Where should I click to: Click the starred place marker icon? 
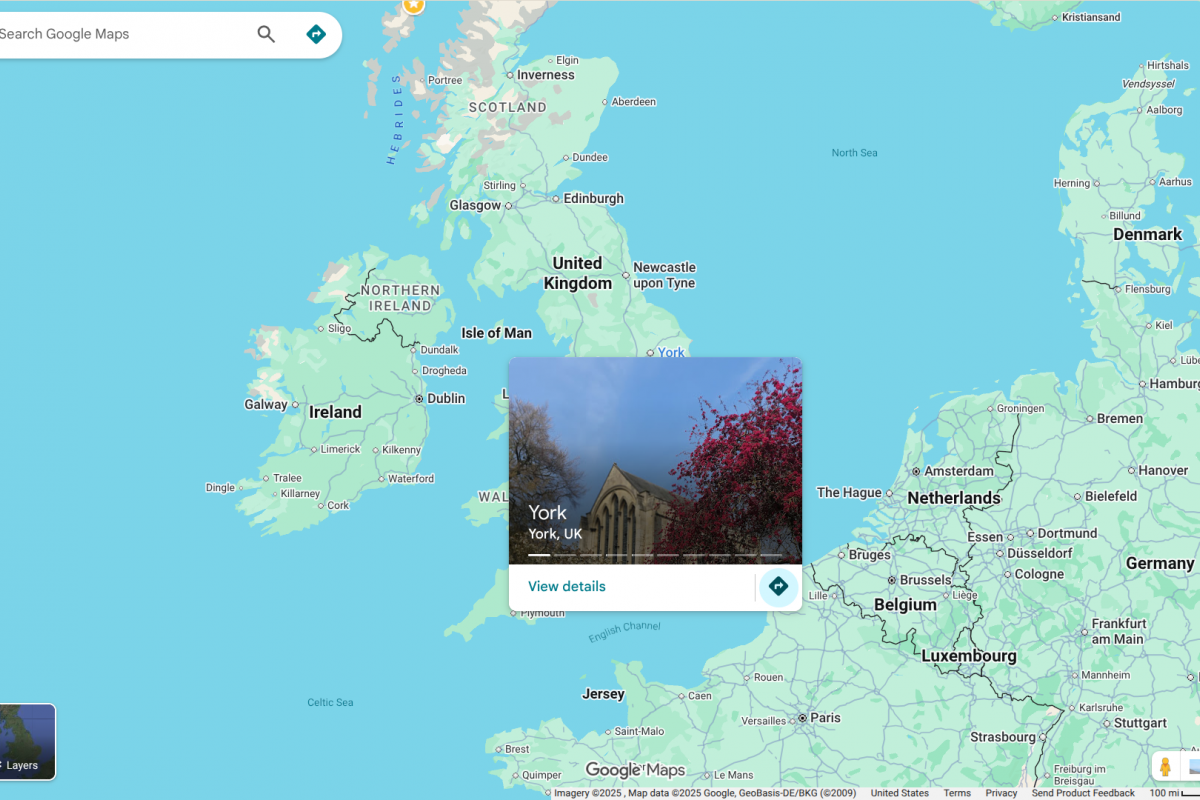coord(413,5)
